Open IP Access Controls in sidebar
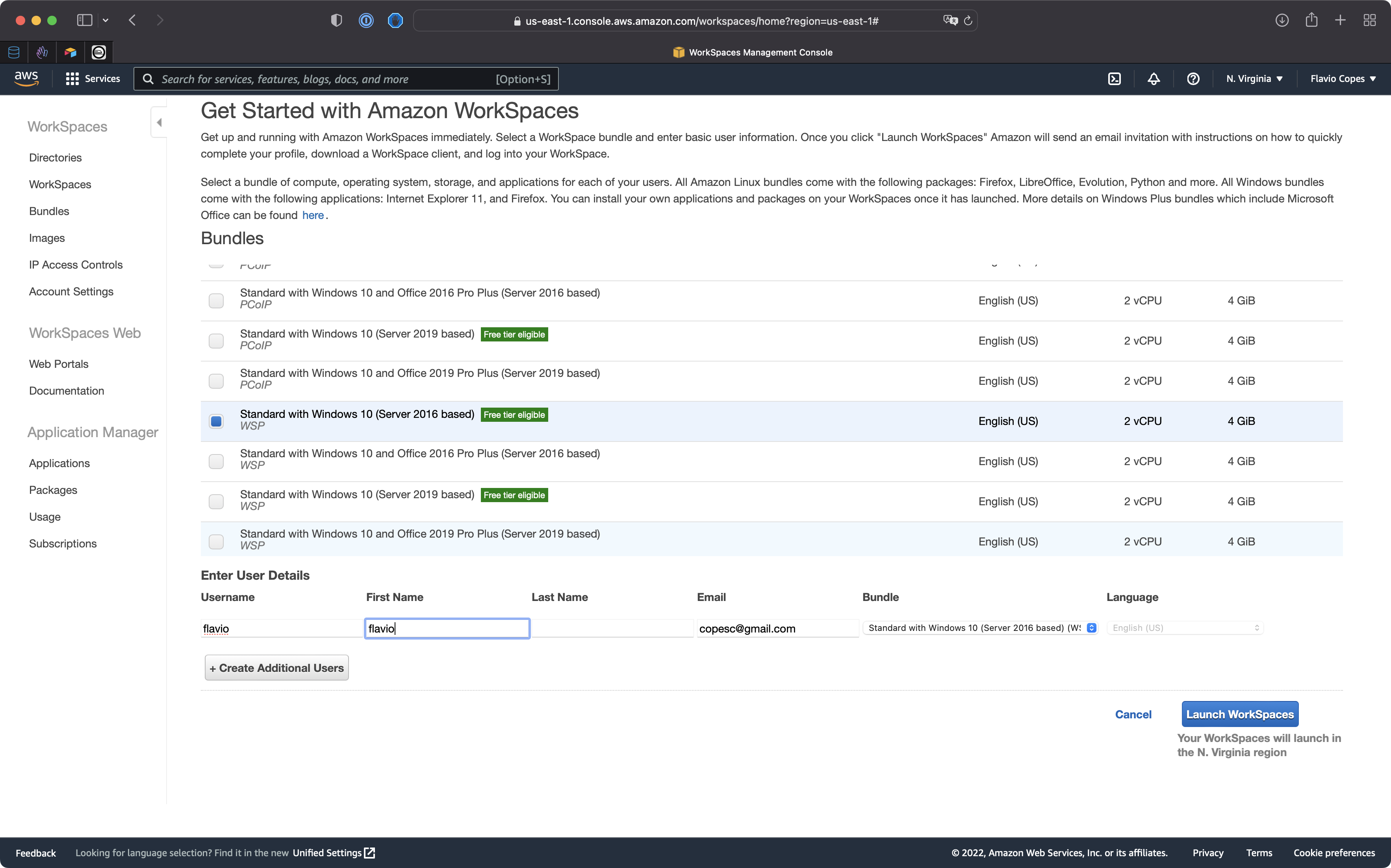Image resolution: width=1391 pixels, height=868 pixels. click(x=76, y=265)
